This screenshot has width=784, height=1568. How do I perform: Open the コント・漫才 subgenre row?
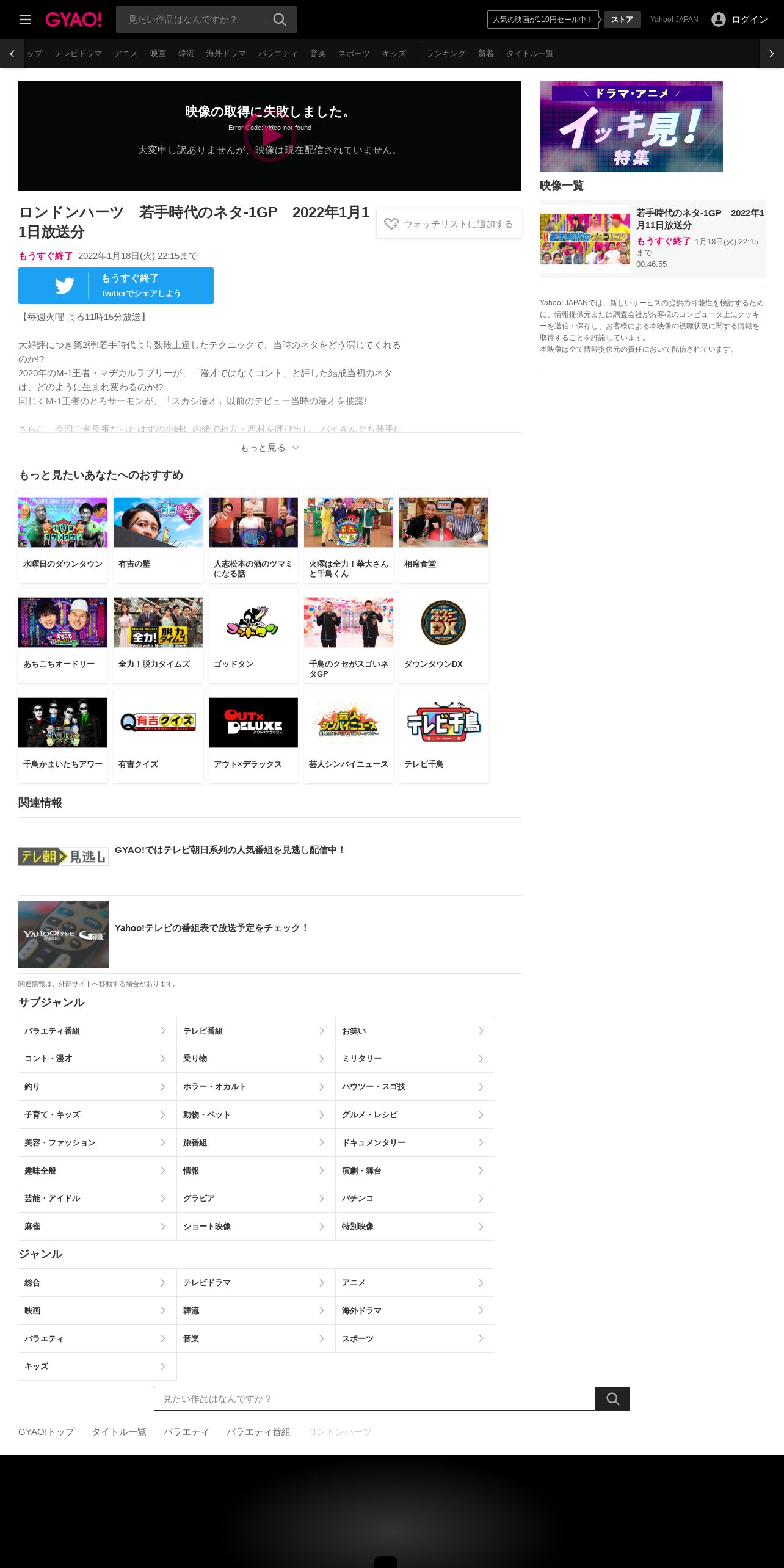pos(98,1059)
